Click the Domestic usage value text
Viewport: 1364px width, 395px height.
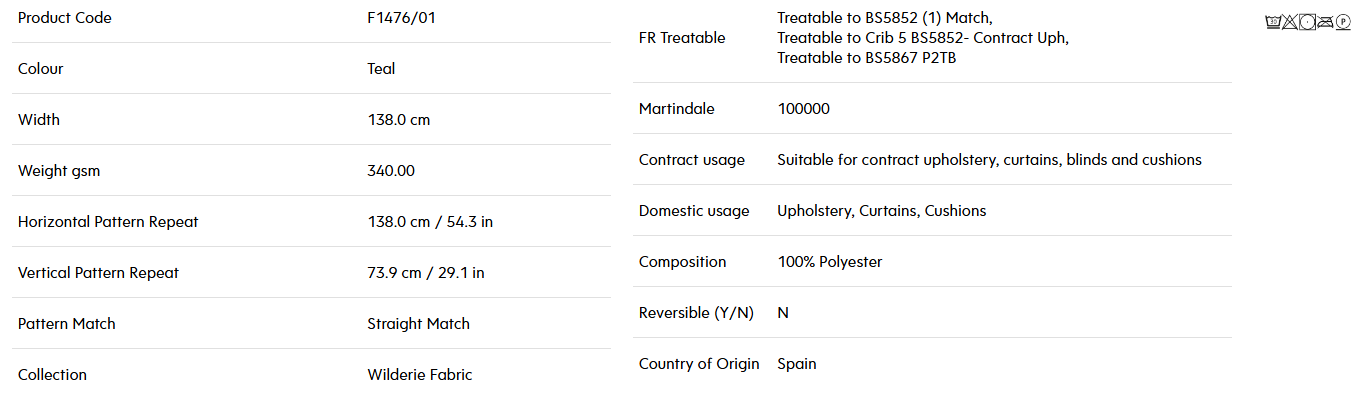(882, 211)
